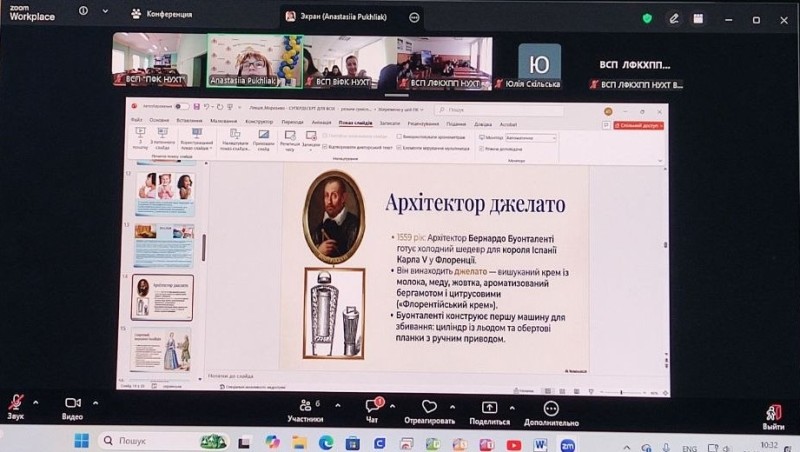Click the Отреагировать heart reaction icon
800x452 pixels.
(430, 406)
